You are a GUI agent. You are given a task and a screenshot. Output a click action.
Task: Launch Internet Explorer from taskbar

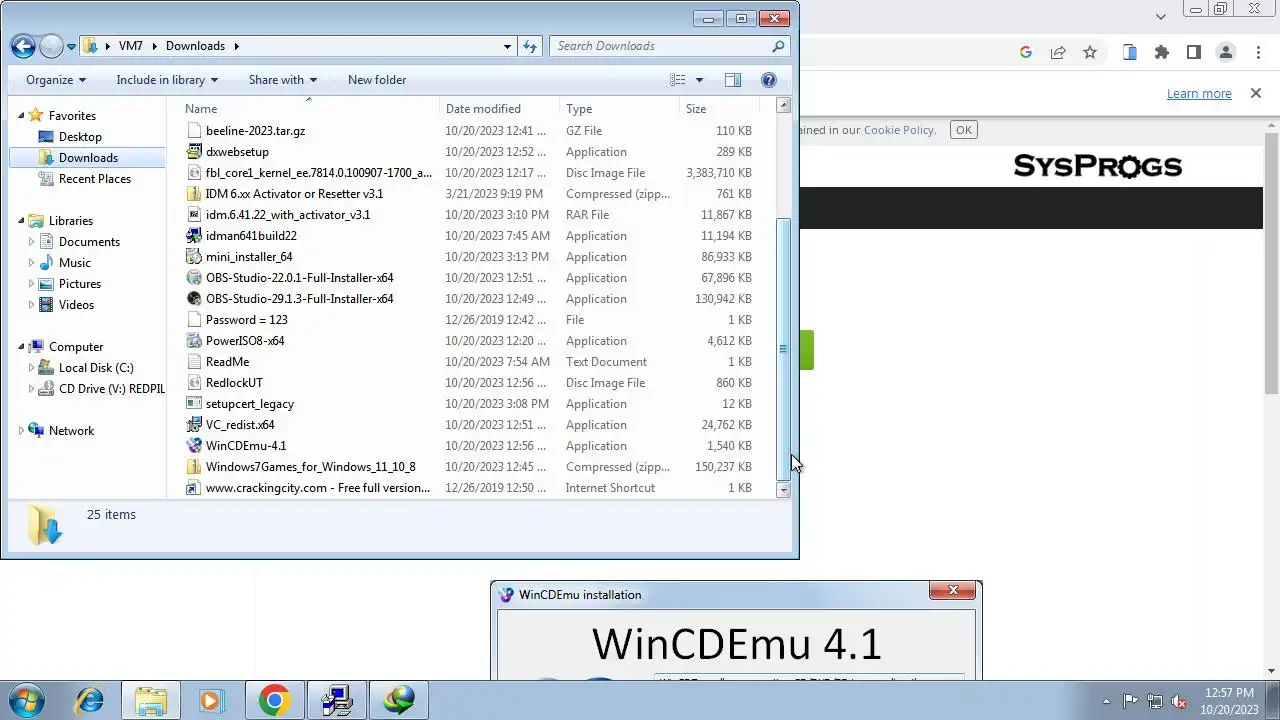coord(89,700)
